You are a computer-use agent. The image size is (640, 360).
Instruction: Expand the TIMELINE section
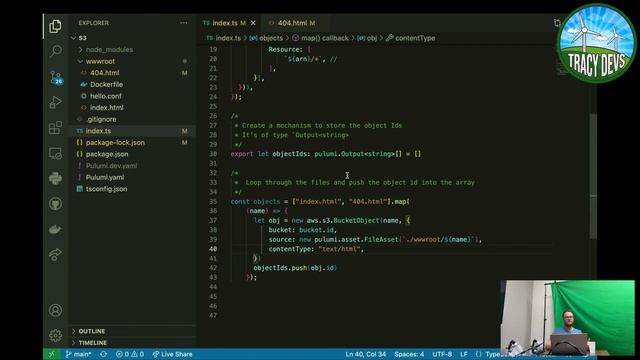click(93, 342)
